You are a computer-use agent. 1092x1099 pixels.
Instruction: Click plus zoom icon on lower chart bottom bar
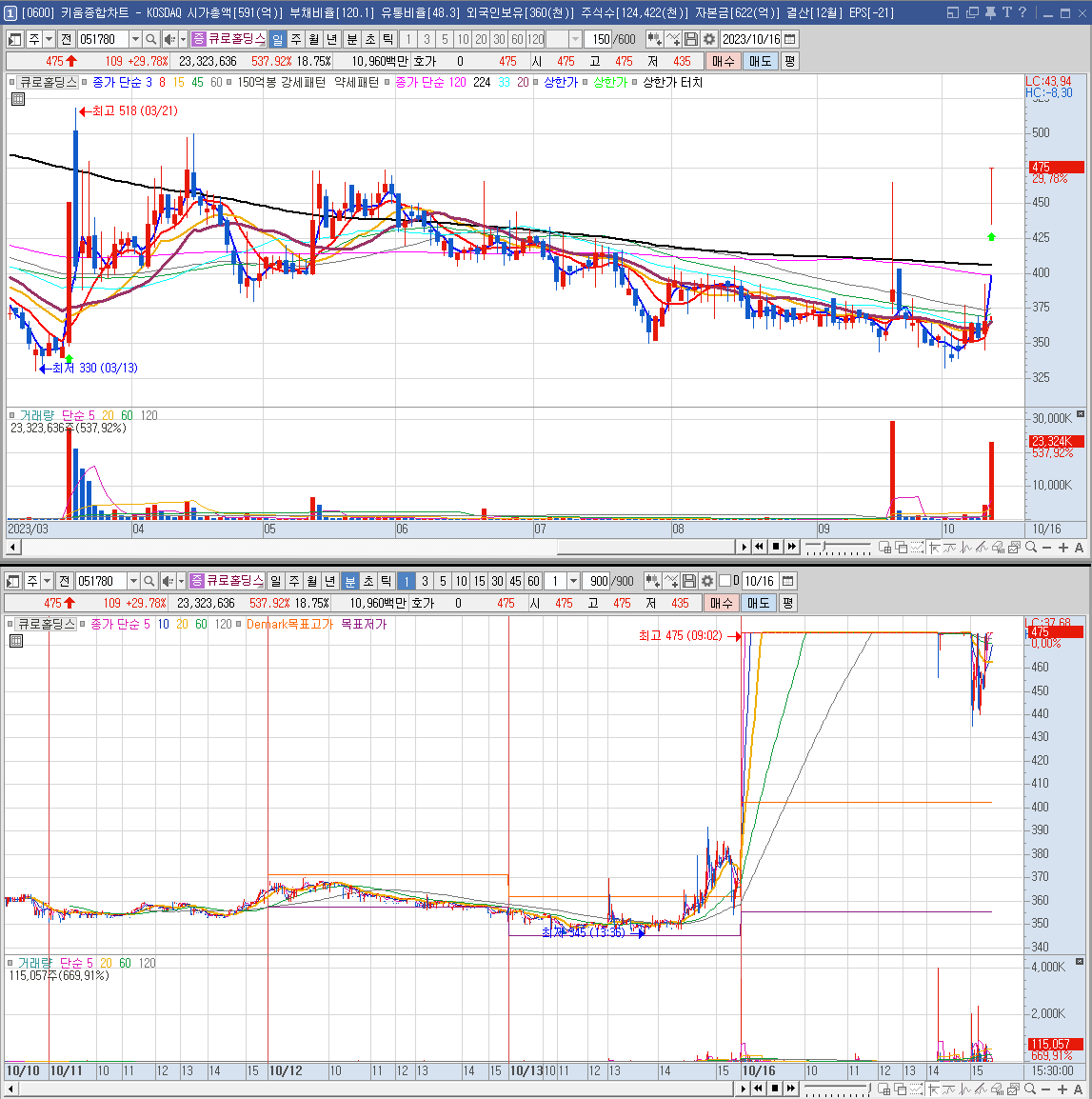(x=1062, y=1089)
